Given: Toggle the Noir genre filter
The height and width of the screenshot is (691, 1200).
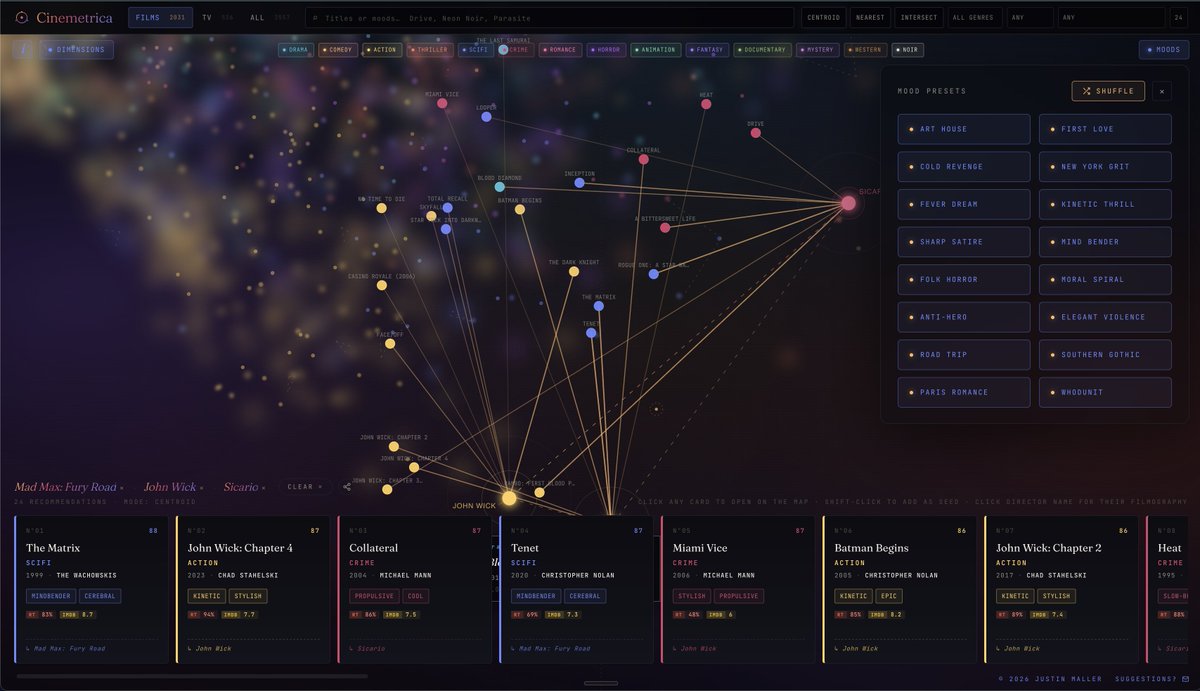Looking at the screenshot, I should [908, 49].
